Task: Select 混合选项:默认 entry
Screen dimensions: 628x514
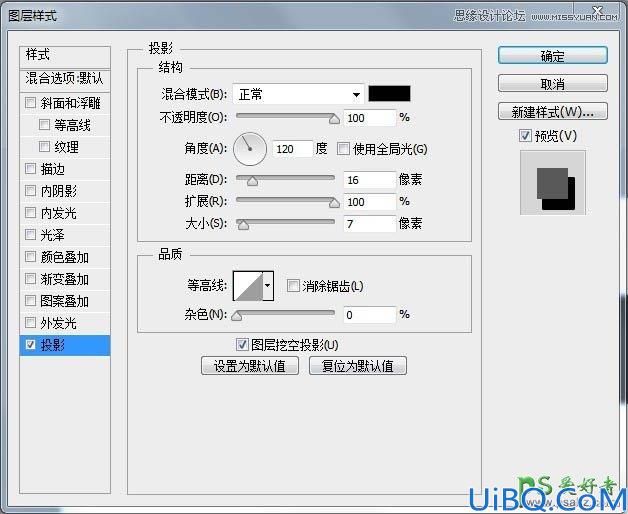Action: click(x=65, y=79)
